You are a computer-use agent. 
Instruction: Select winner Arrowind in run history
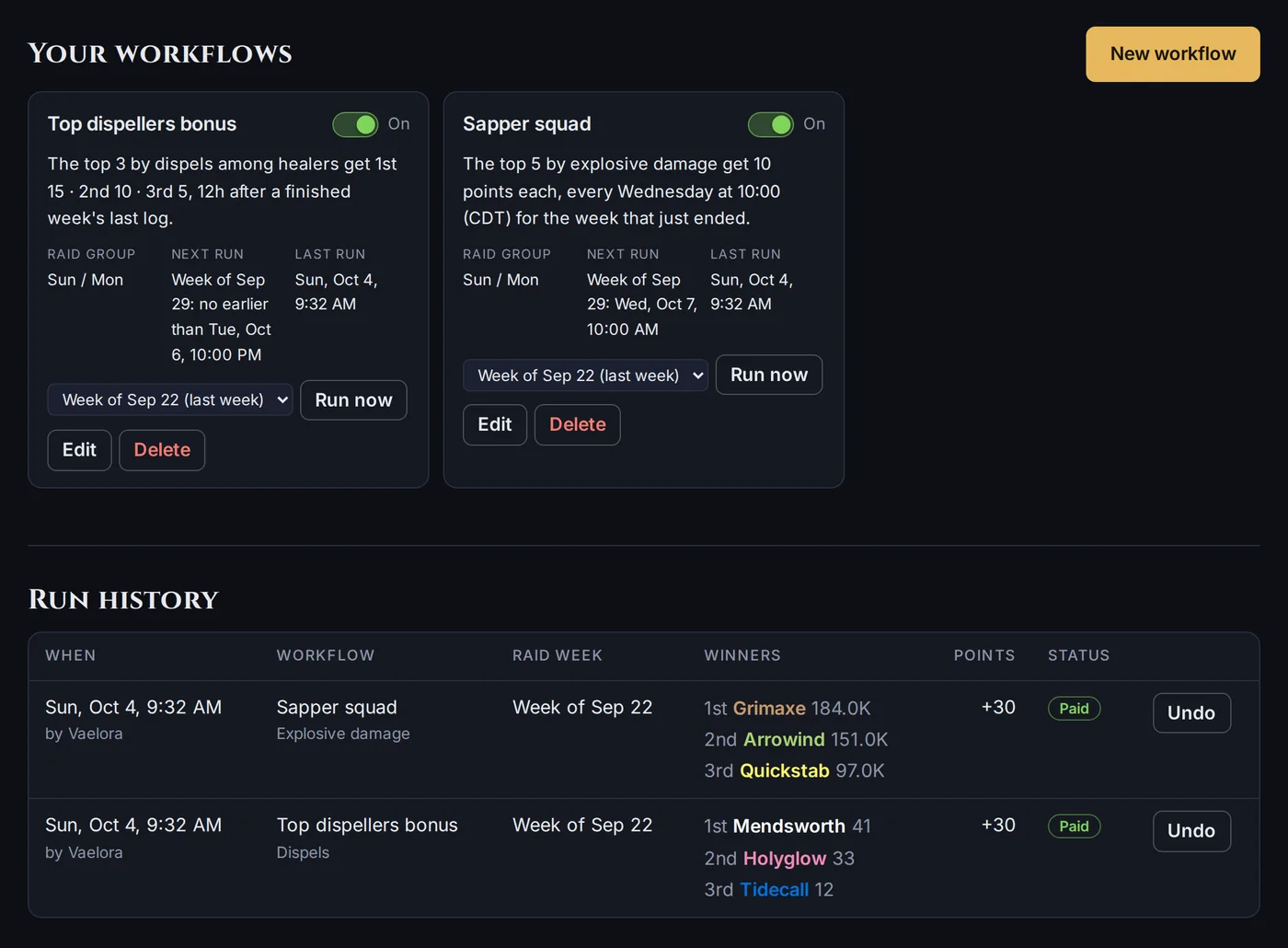tap(784, 740)
